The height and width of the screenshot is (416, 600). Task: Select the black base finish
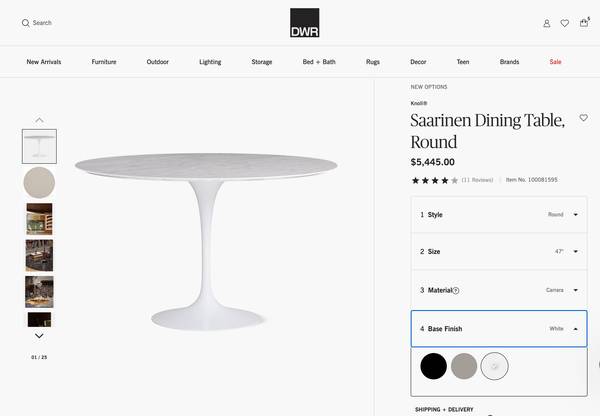pyautogui.click(x=434, y=366)
